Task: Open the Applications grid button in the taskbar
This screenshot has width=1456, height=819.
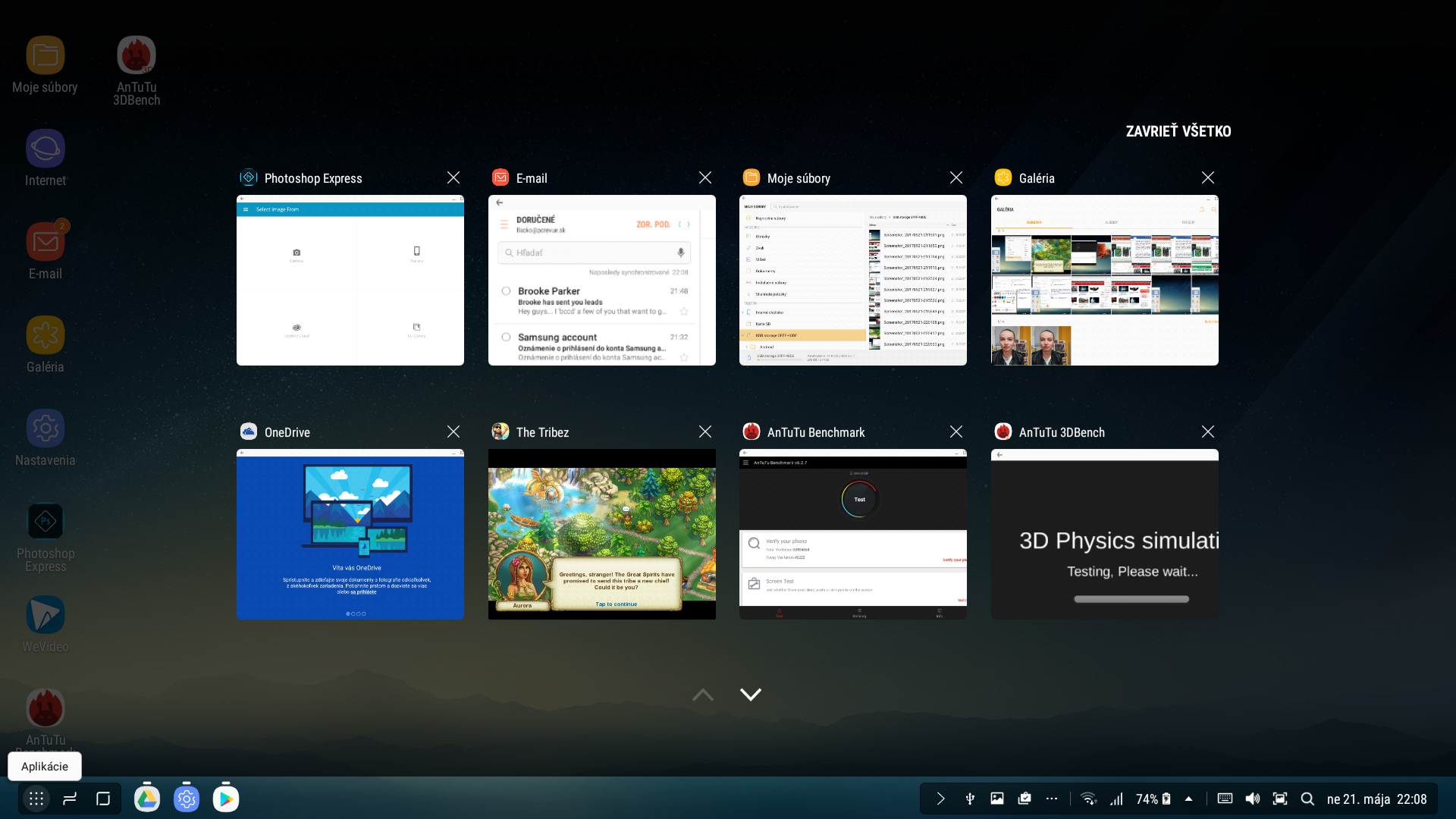Action: (x=36, y=799)
